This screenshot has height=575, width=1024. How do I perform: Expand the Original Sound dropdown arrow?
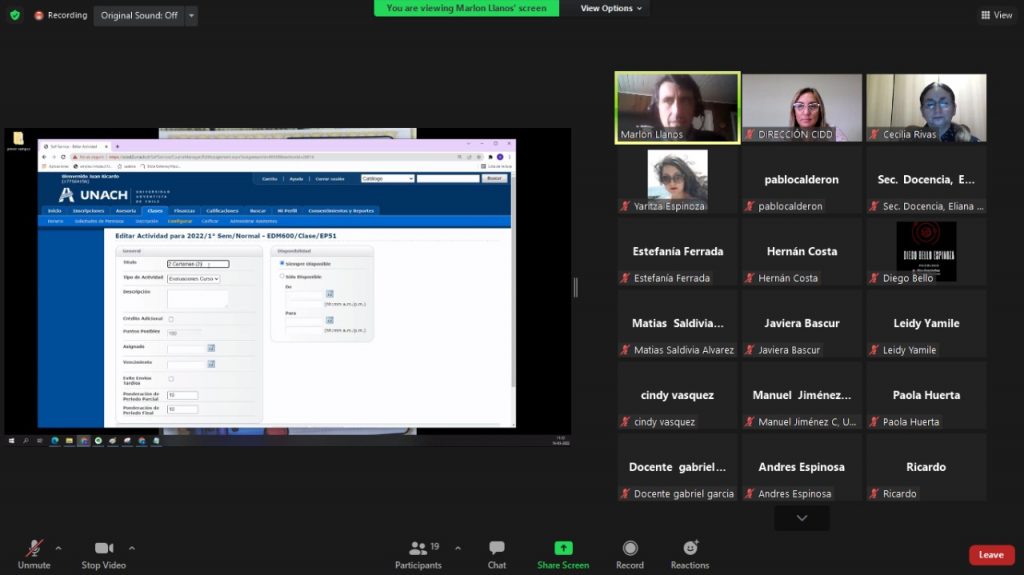(191, 16)
